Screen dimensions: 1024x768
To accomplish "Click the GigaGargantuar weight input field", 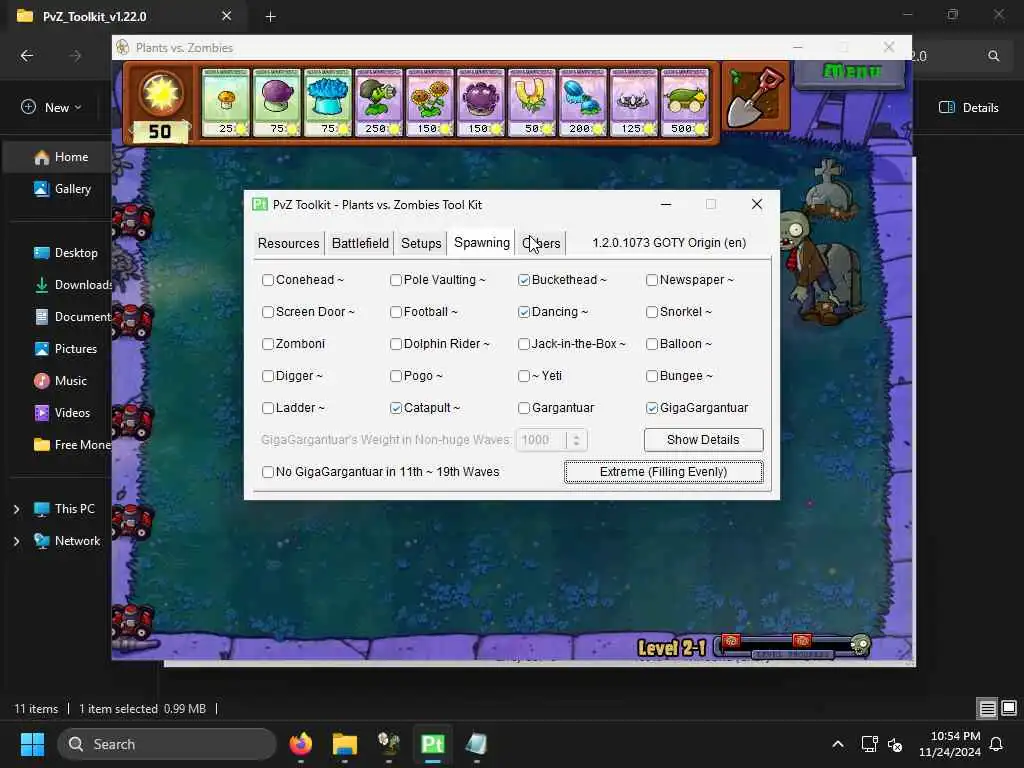I will pos(541,440).
